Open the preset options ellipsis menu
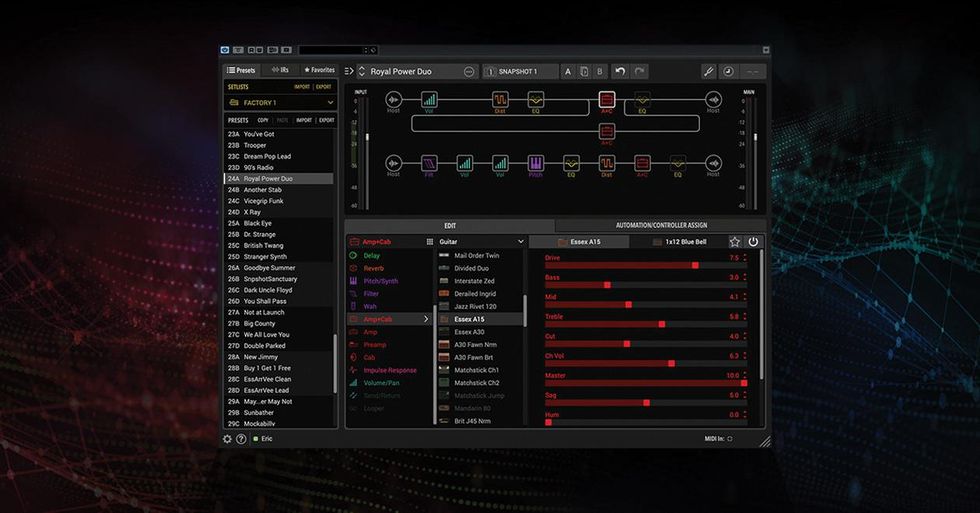980x513 pixels. pyautogui.click(x=469, y=71)
